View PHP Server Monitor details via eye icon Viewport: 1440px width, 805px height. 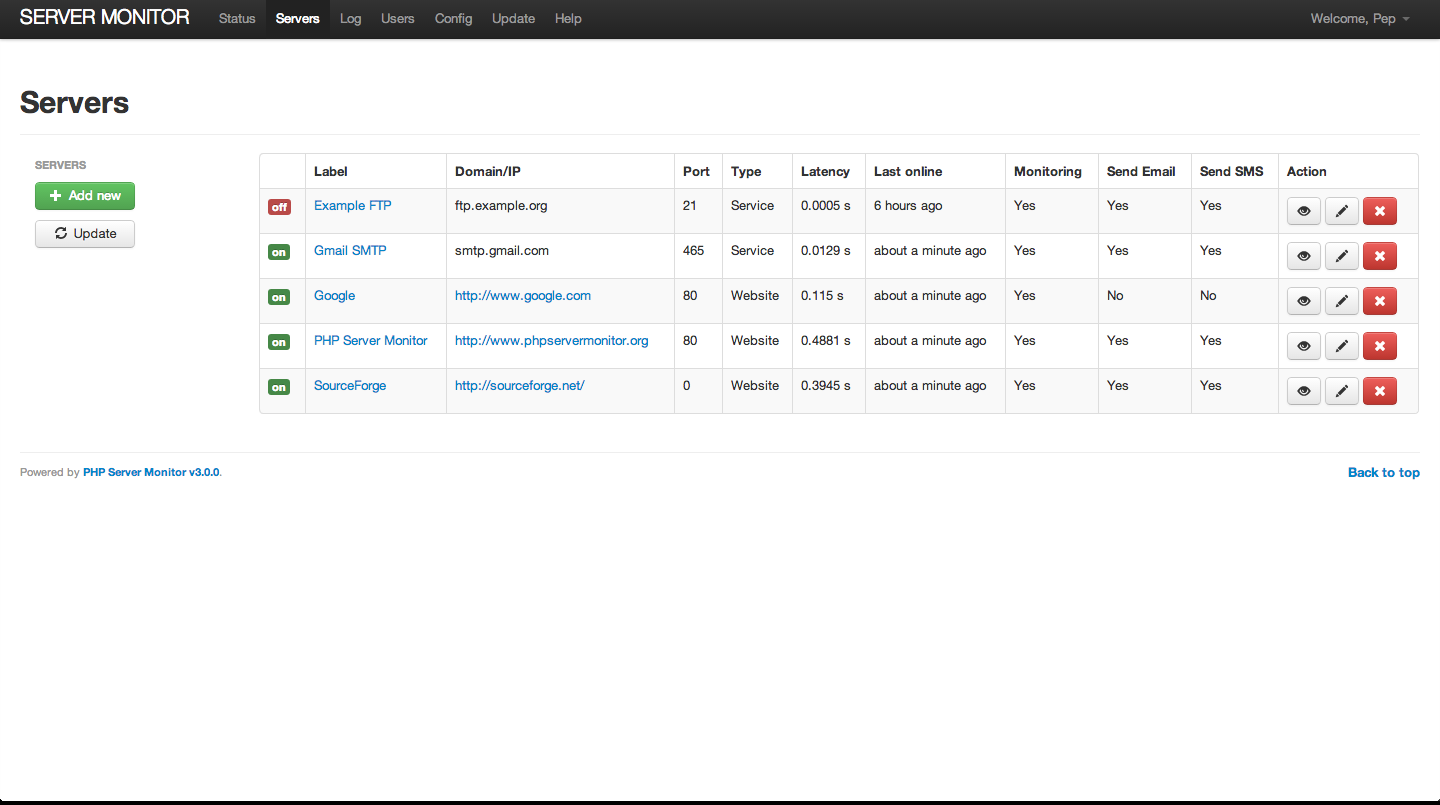pos(1303,346)
